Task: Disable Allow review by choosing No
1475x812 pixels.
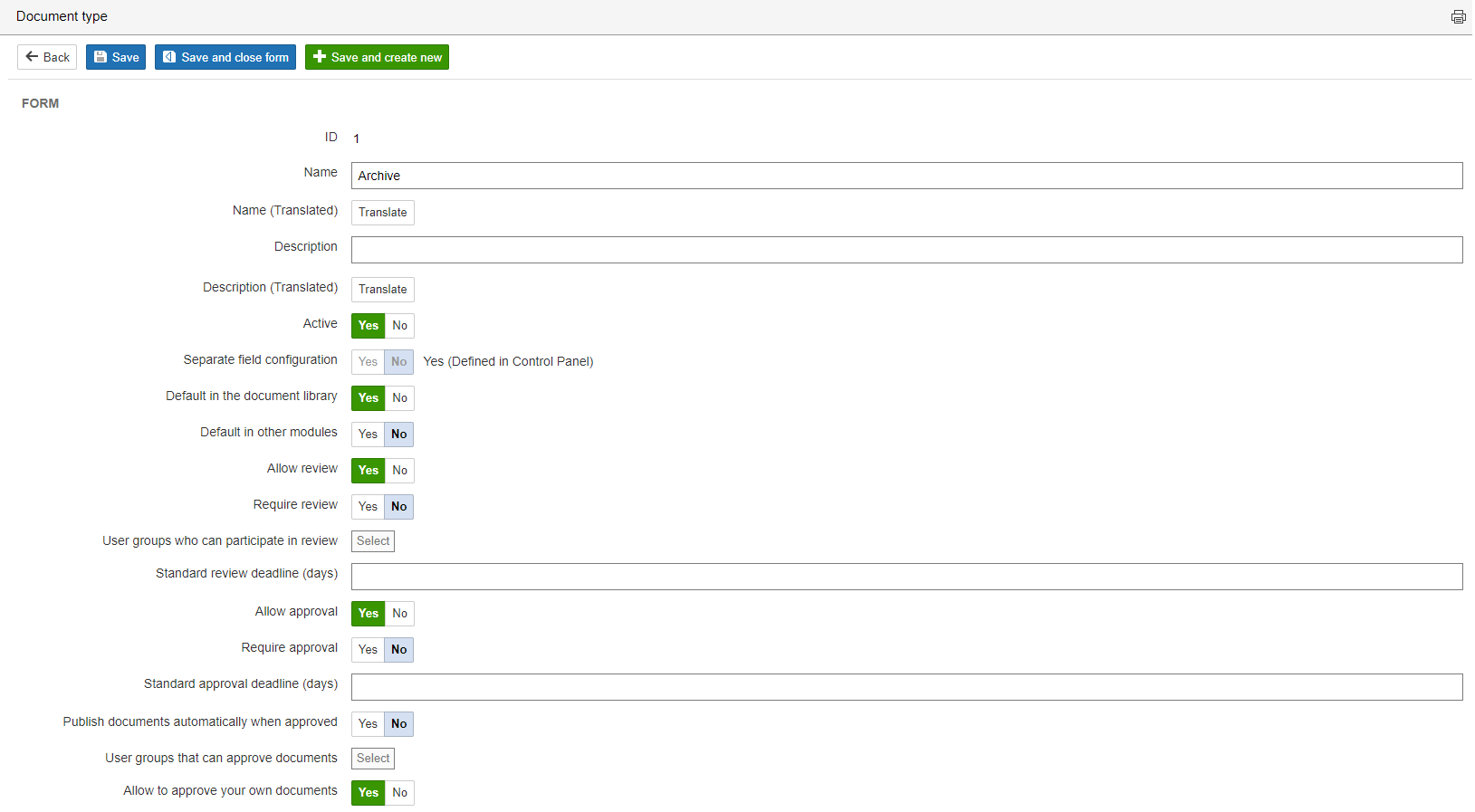Action: click(399, 471)
